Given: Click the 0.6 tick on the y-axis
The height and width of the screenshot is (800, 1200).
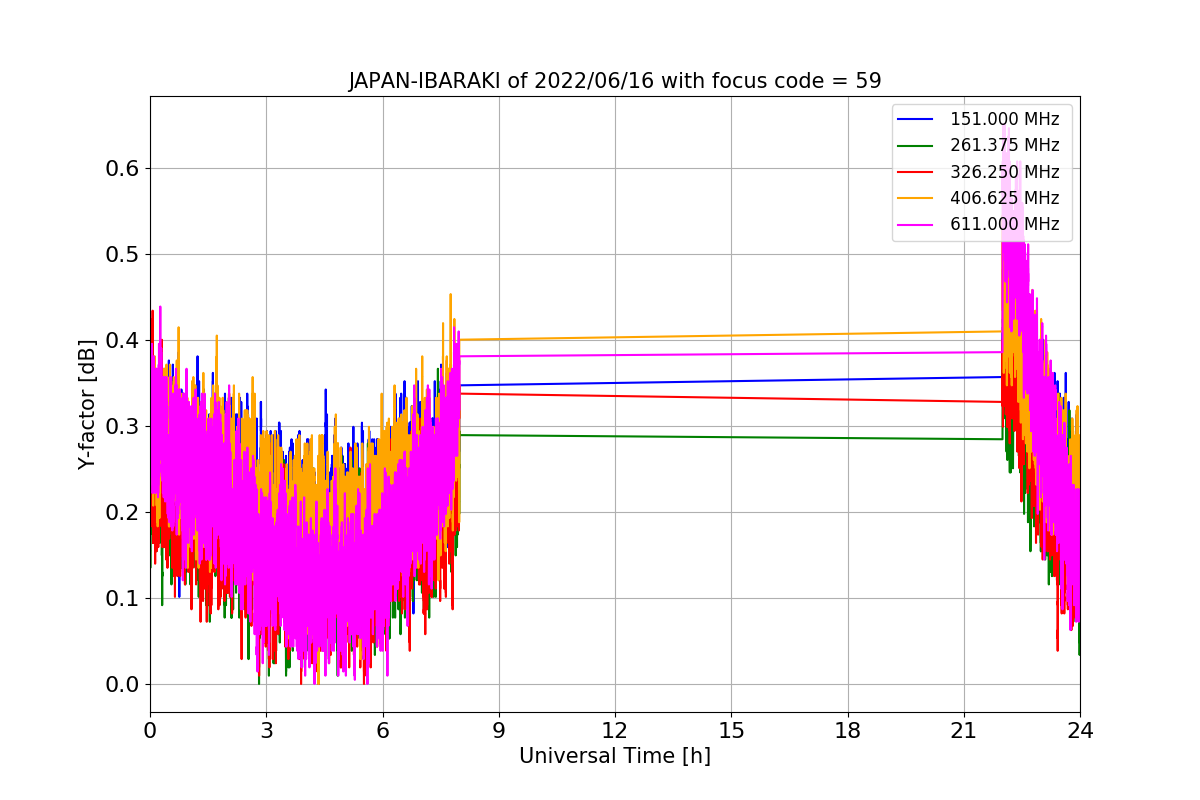Looking at the screenshot, I should [122, 168].
